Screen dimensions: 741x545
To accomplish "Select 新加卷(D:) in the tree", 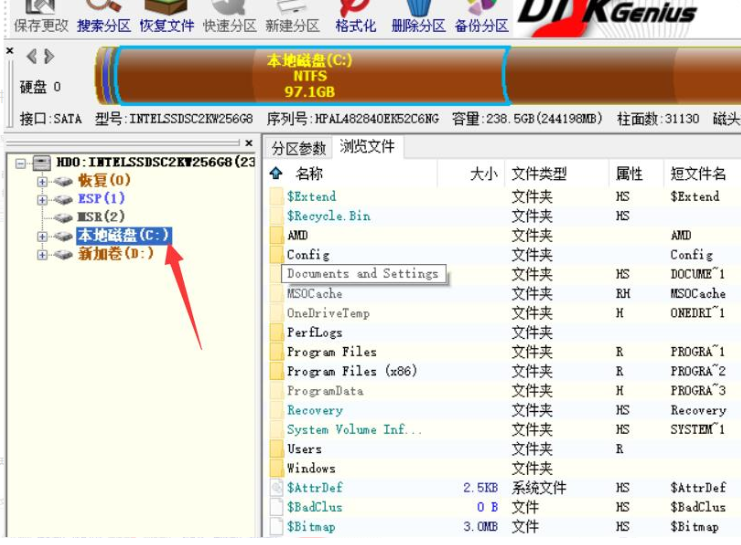I will 116,254.
